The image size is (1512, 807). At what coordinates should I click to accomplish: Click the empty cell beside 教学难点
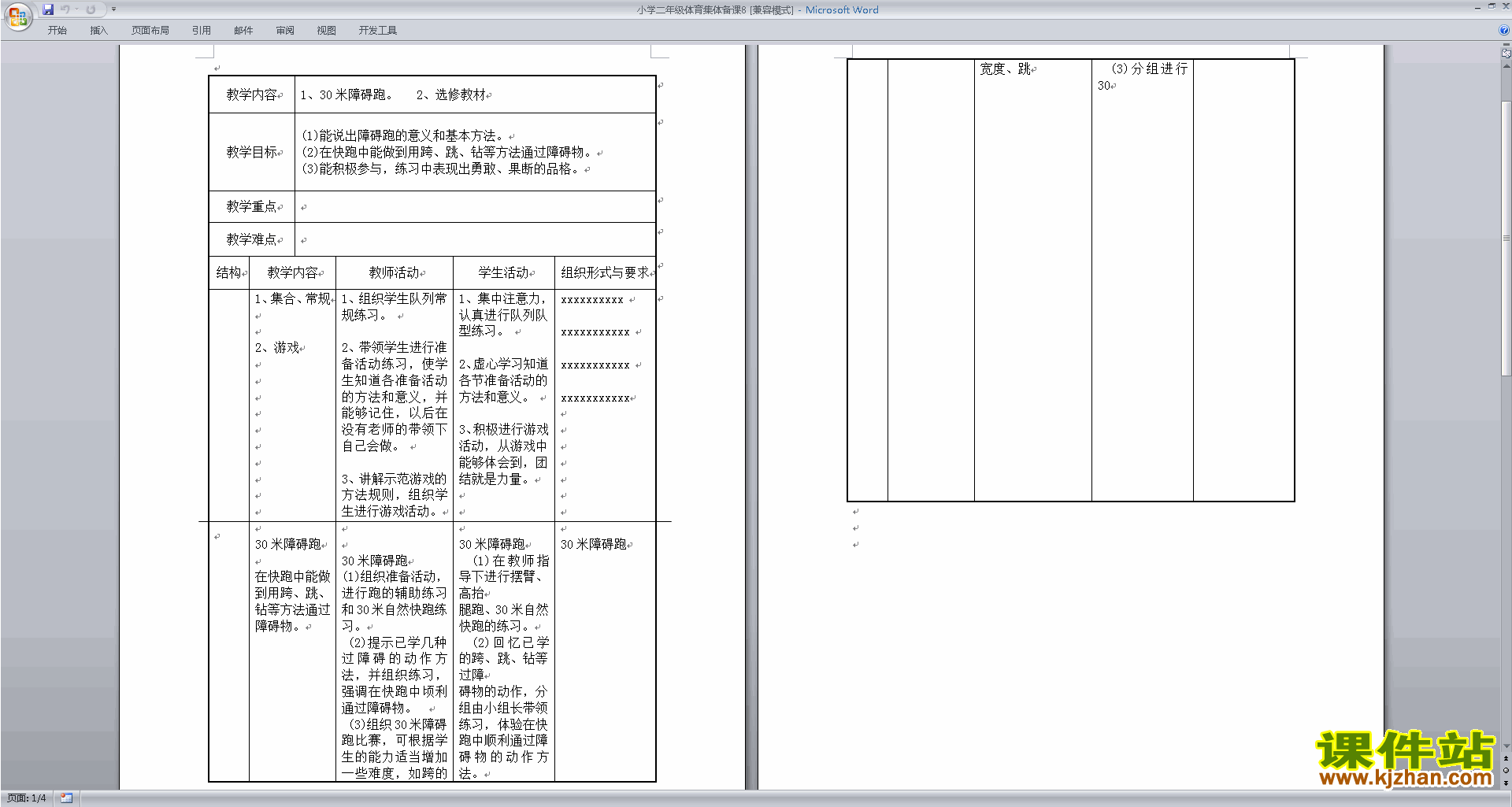point(476,239)
